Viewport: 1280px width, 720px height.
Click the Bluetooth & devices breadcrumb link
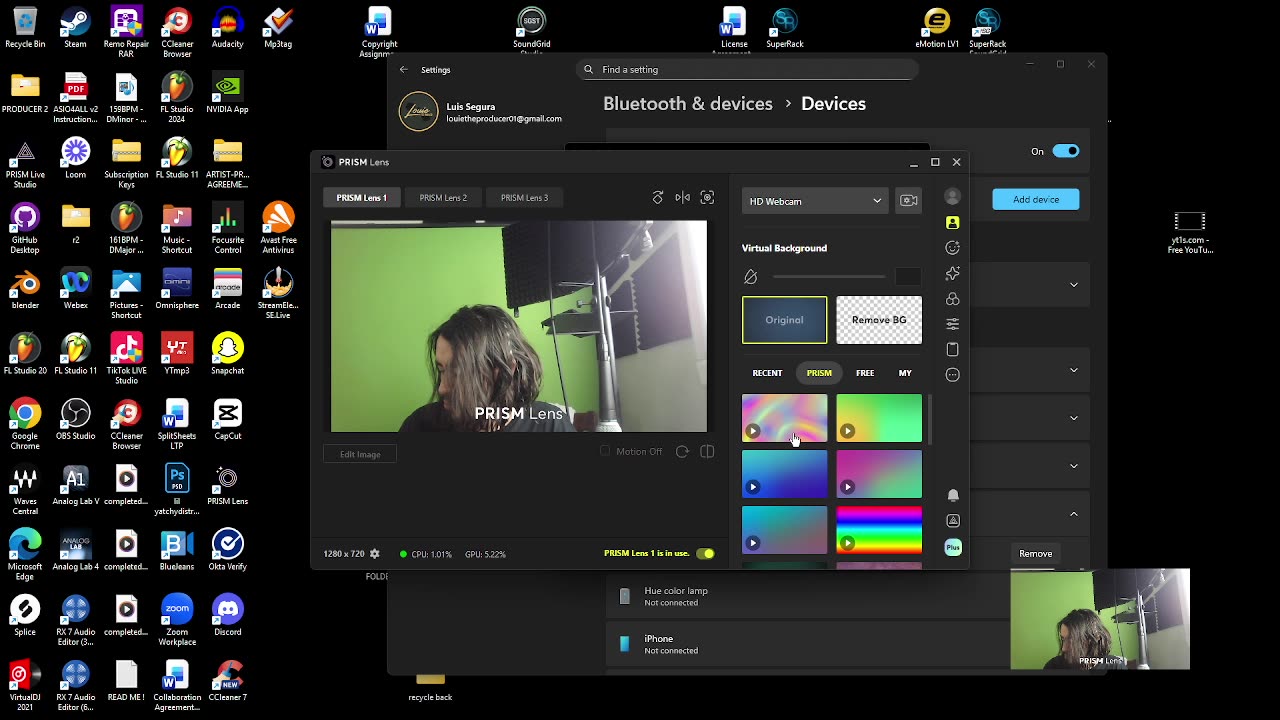[x=688, y=104]
